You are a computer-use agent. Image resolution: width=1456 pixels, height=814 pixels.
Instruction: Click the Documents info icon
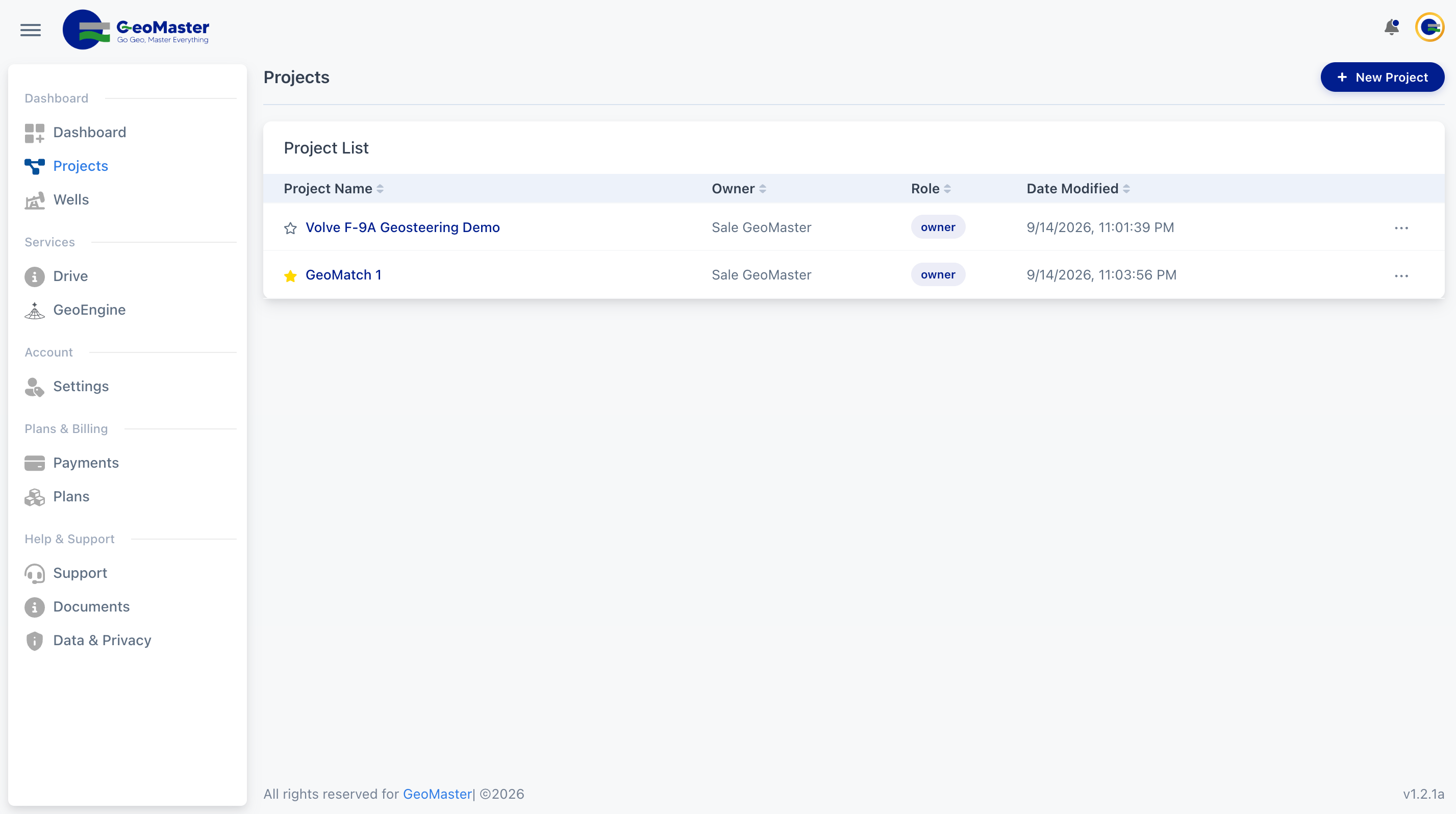35,607
